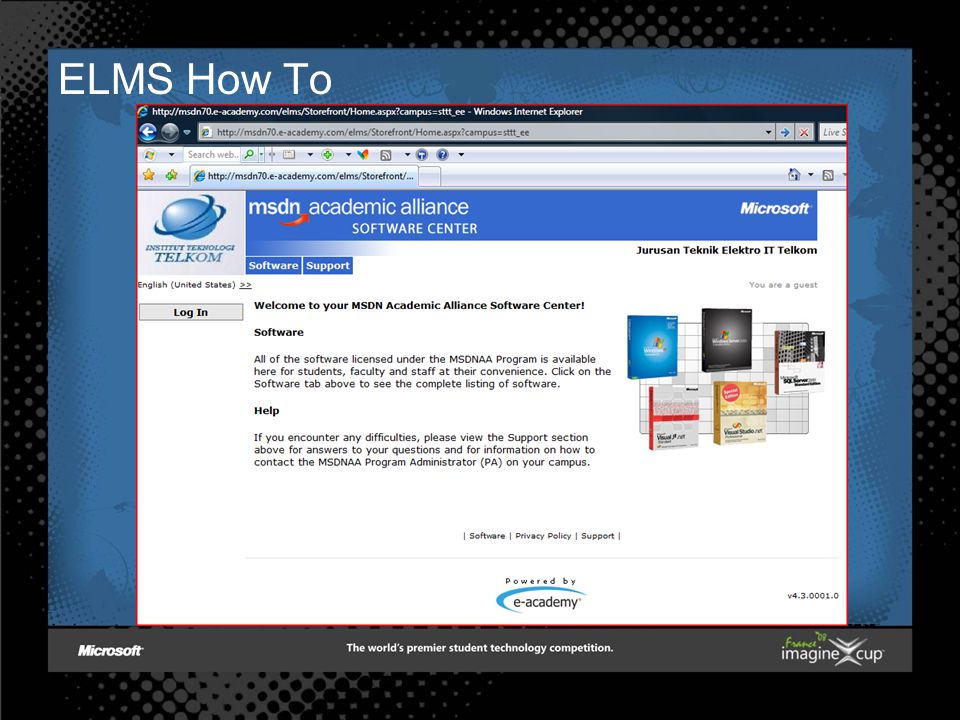Open dropdown beside toolbar RSS feed icon
This screenshot has height=720, width=960.
tap(407, 155)
